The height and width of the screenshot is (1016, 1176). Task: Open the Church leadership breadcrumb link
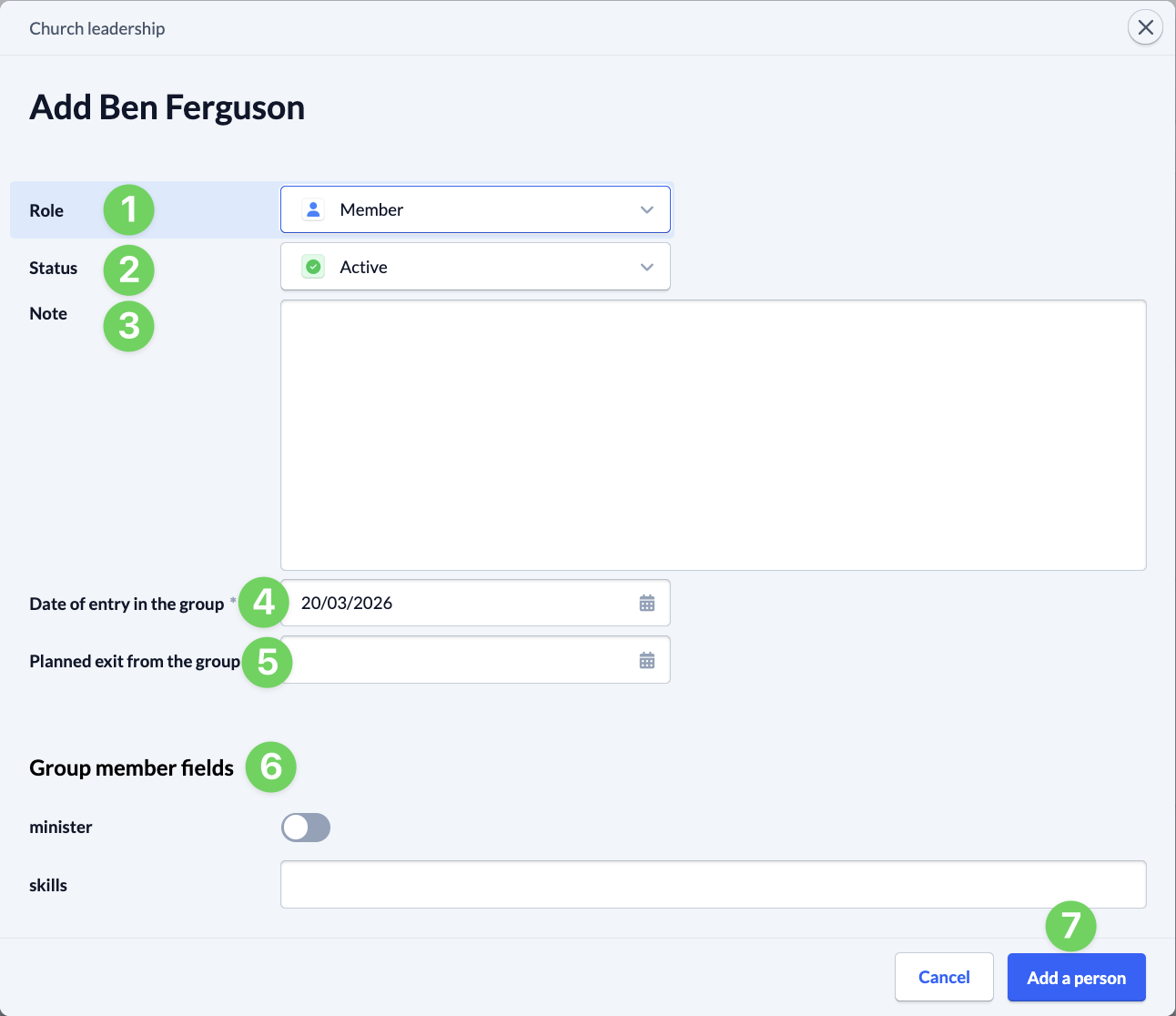[96, 27]
